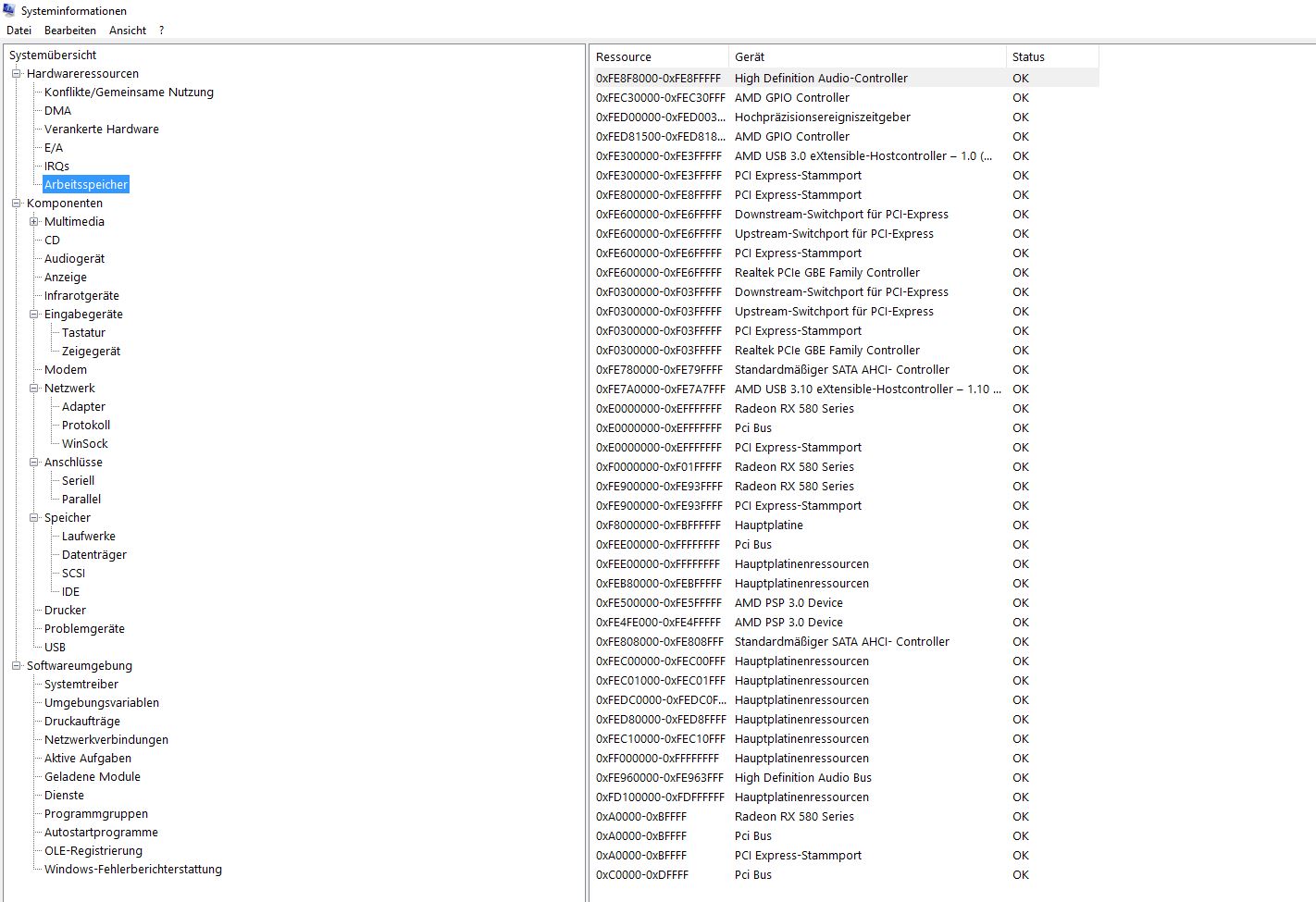Screen dimensions: 1316x902
Task: Open Netzwerkverbindungen tree item
Action: 106,739
